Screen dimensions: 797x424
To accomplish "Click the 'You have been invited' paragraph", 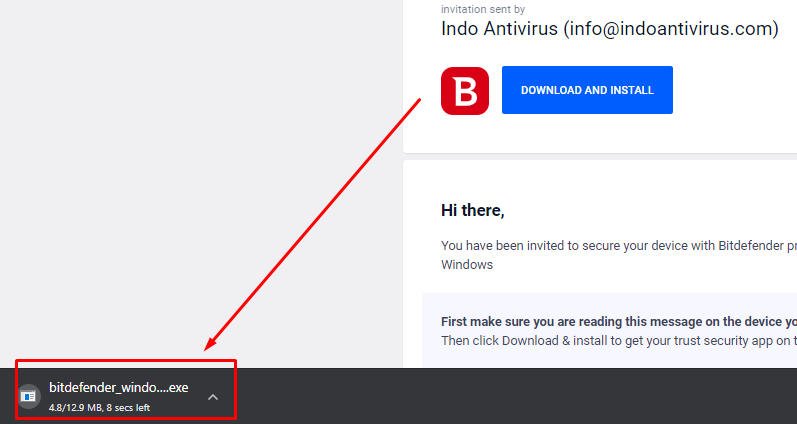I will (619, 255).
